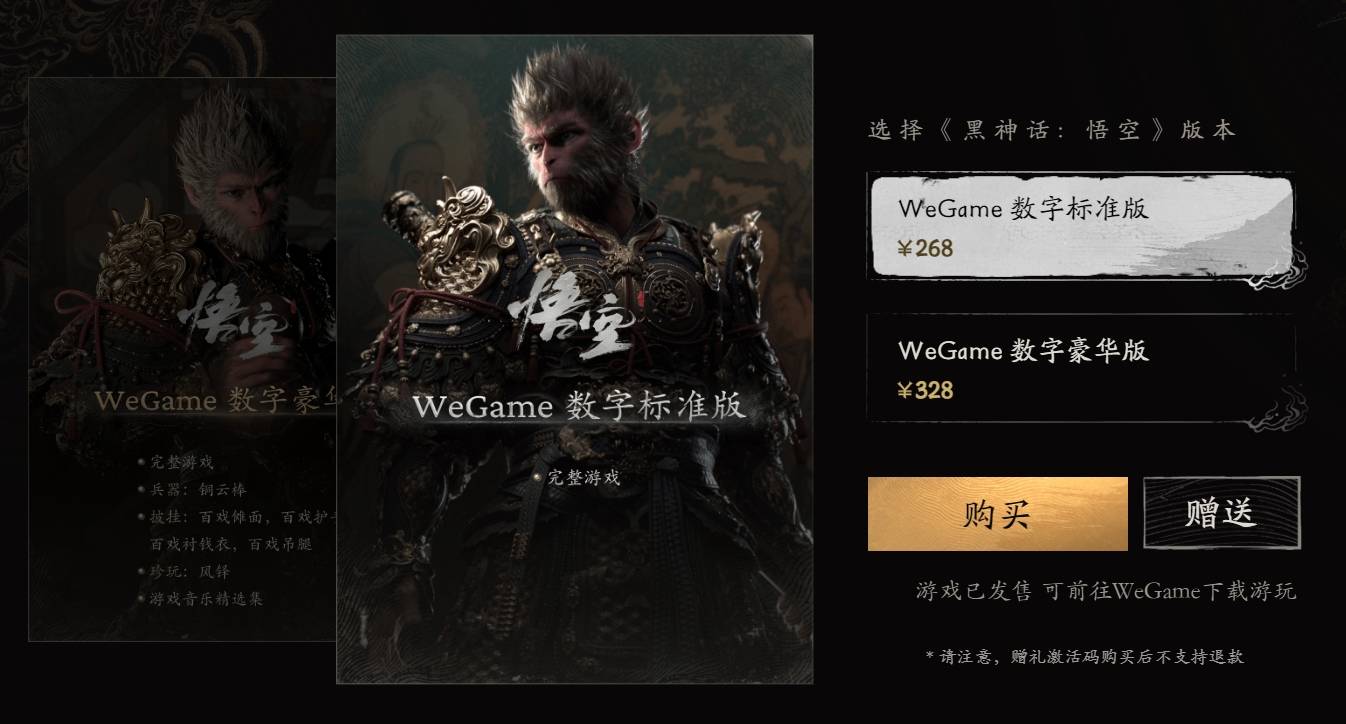Click the ¥328 price label
Viewport: 1346px width, 724px height.
(x=925, y=390)
